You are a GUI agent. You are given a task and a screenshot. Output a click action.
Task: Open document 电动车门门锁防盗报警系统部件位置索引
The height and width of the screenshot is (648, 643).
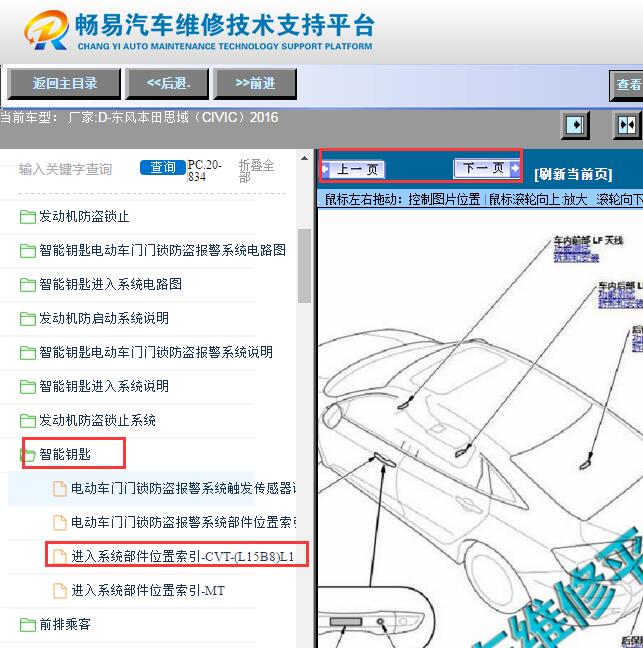point(183,522)
